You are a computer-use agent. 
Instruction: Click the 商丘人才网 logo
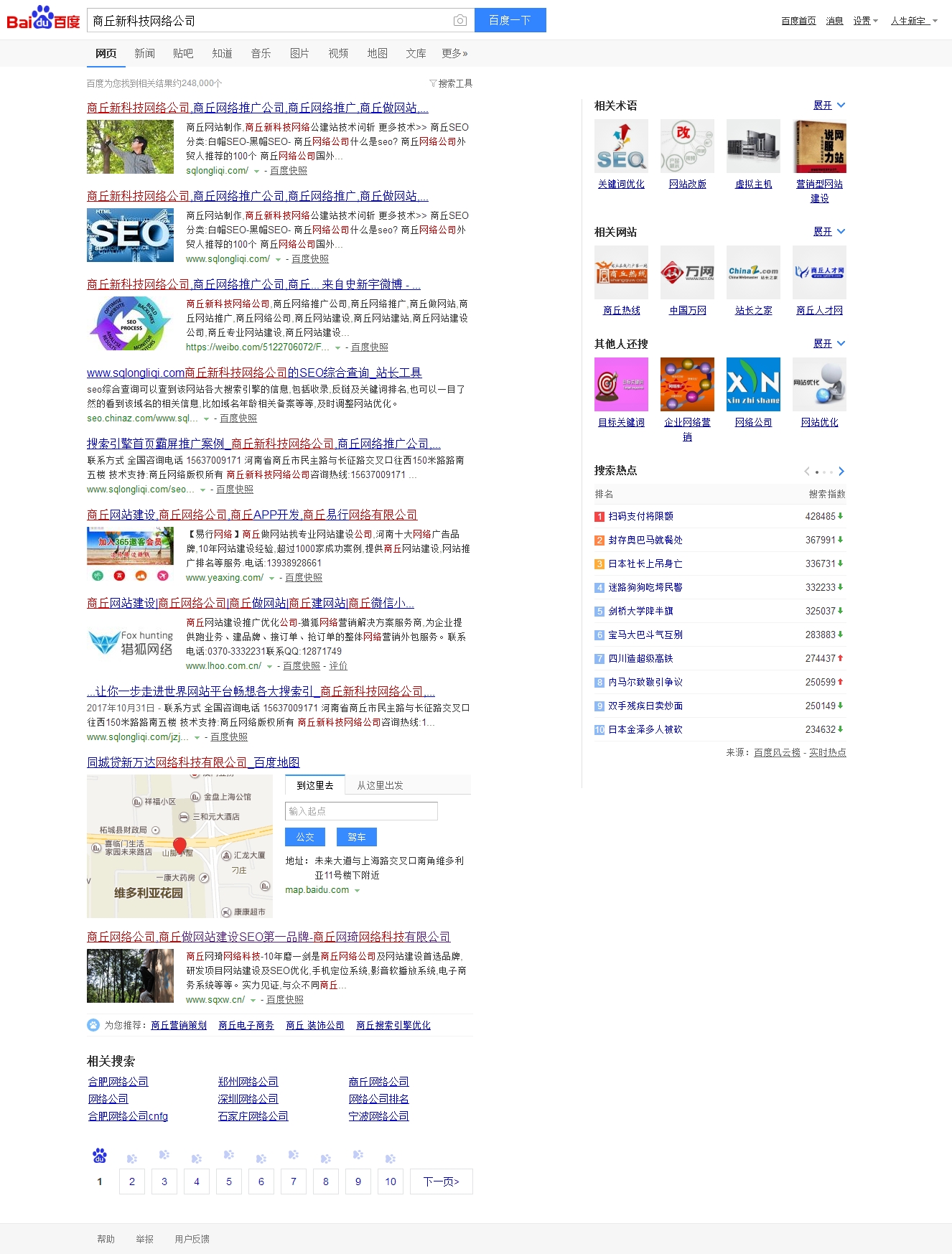tap(819, 273)
